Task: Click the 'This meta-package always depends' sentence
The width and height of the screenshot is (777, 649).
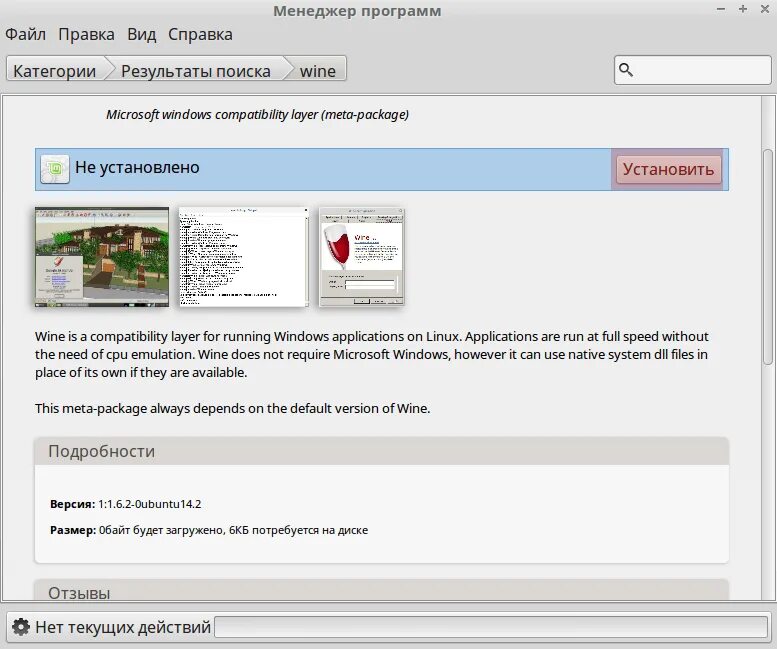Action: (232, 408)
